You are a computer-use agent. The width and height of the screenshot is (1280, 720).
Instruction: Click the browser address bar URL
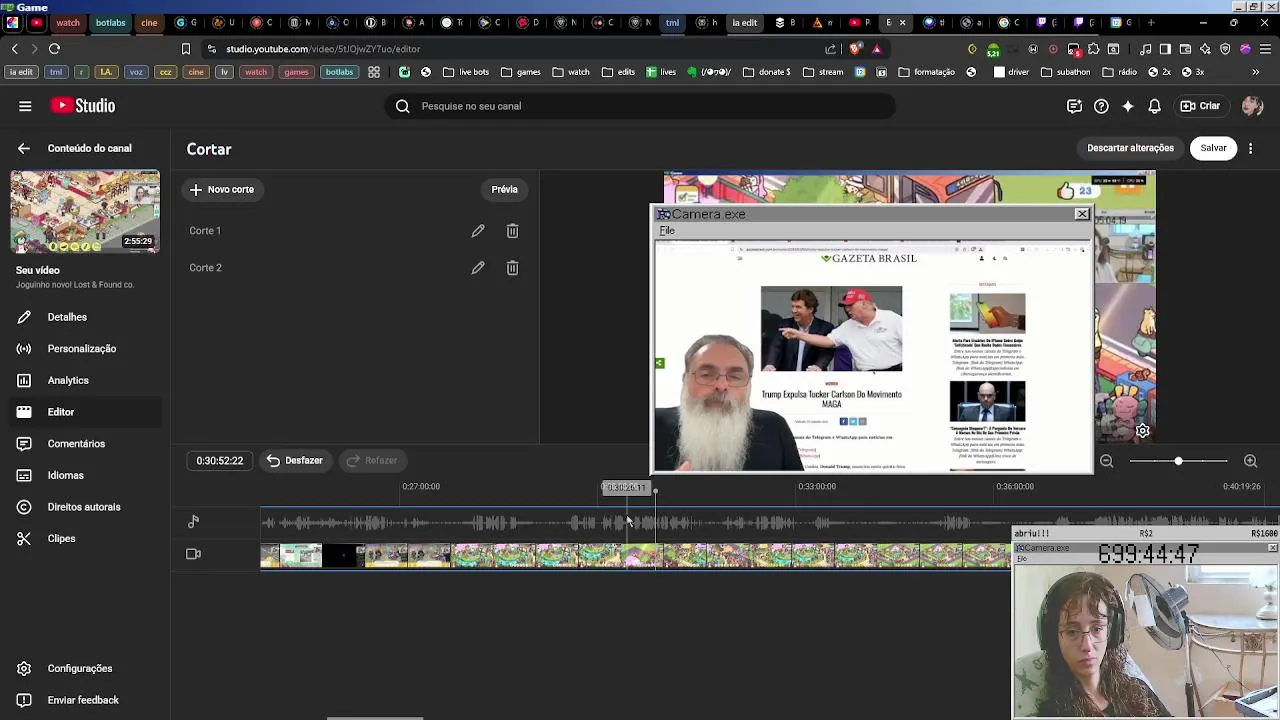point(322,49)
